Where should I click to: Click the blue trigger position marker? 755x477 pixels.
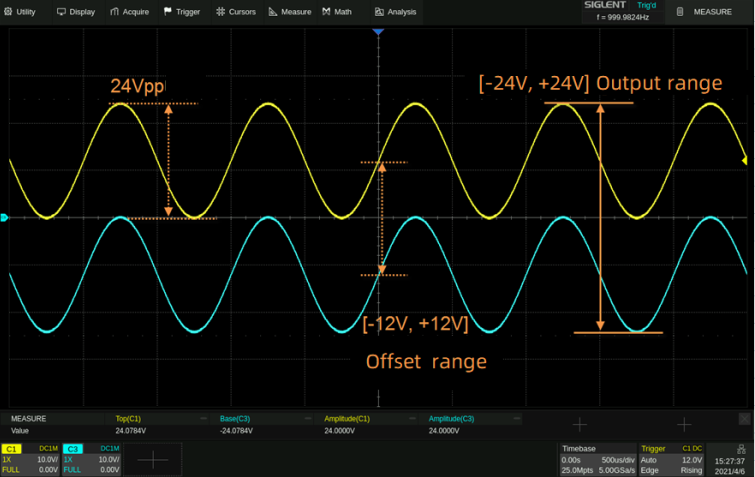click(378, 34)
